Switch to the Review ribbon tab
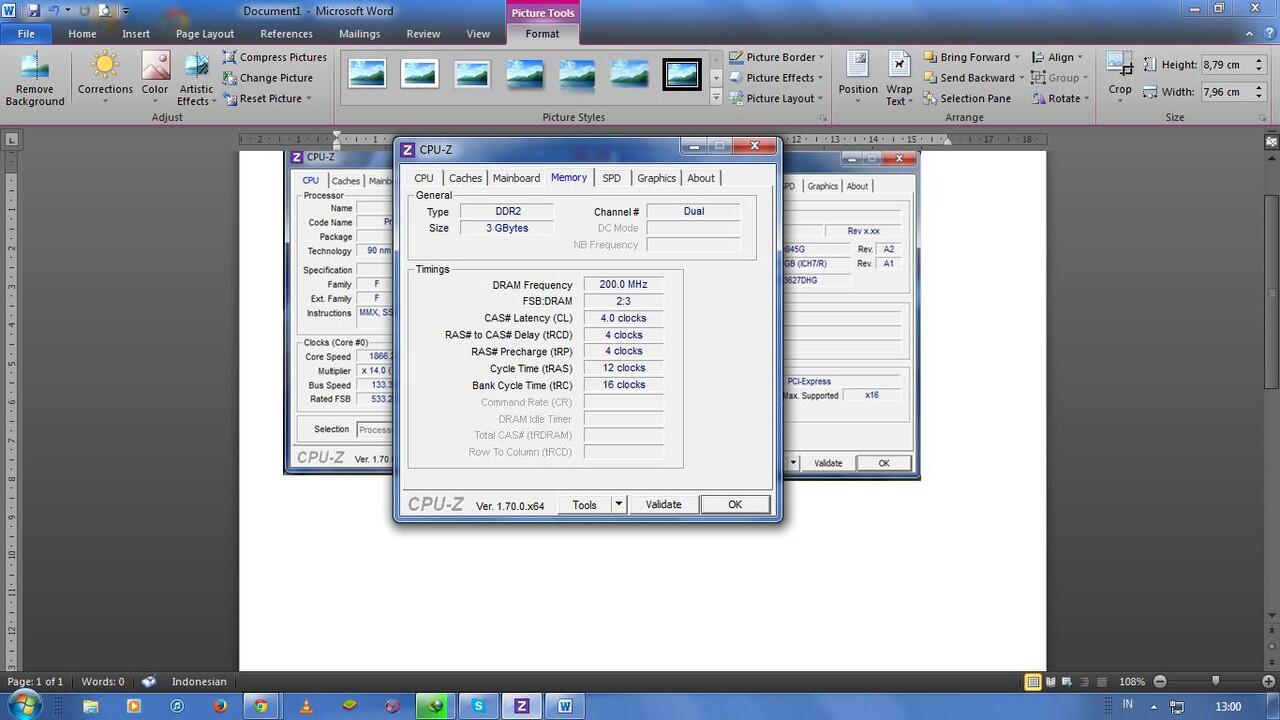The image size is (1280, 720). pyautogui.click(x=423, y=33)
